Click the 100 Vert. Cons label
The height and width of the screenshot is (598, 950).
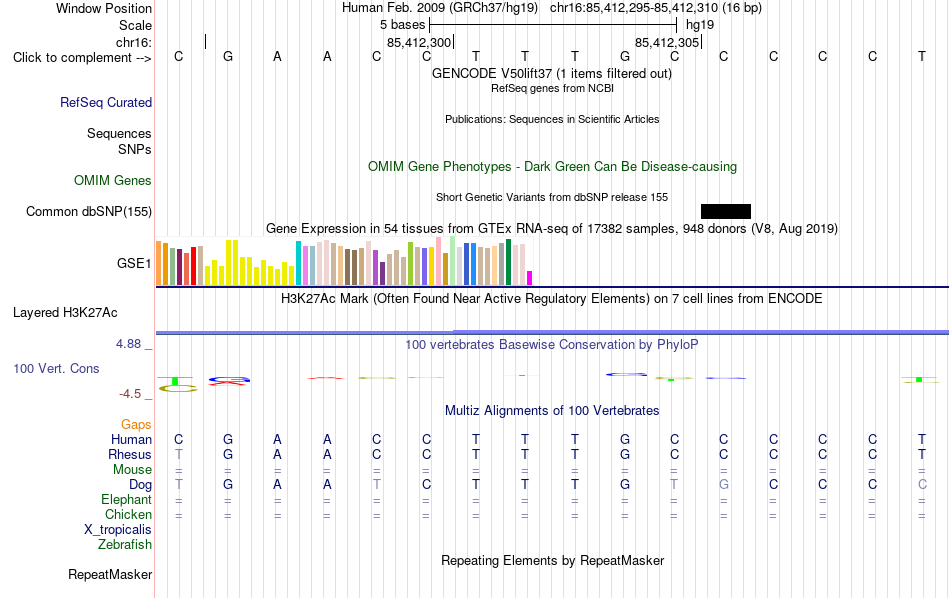(x=56, y=368)
